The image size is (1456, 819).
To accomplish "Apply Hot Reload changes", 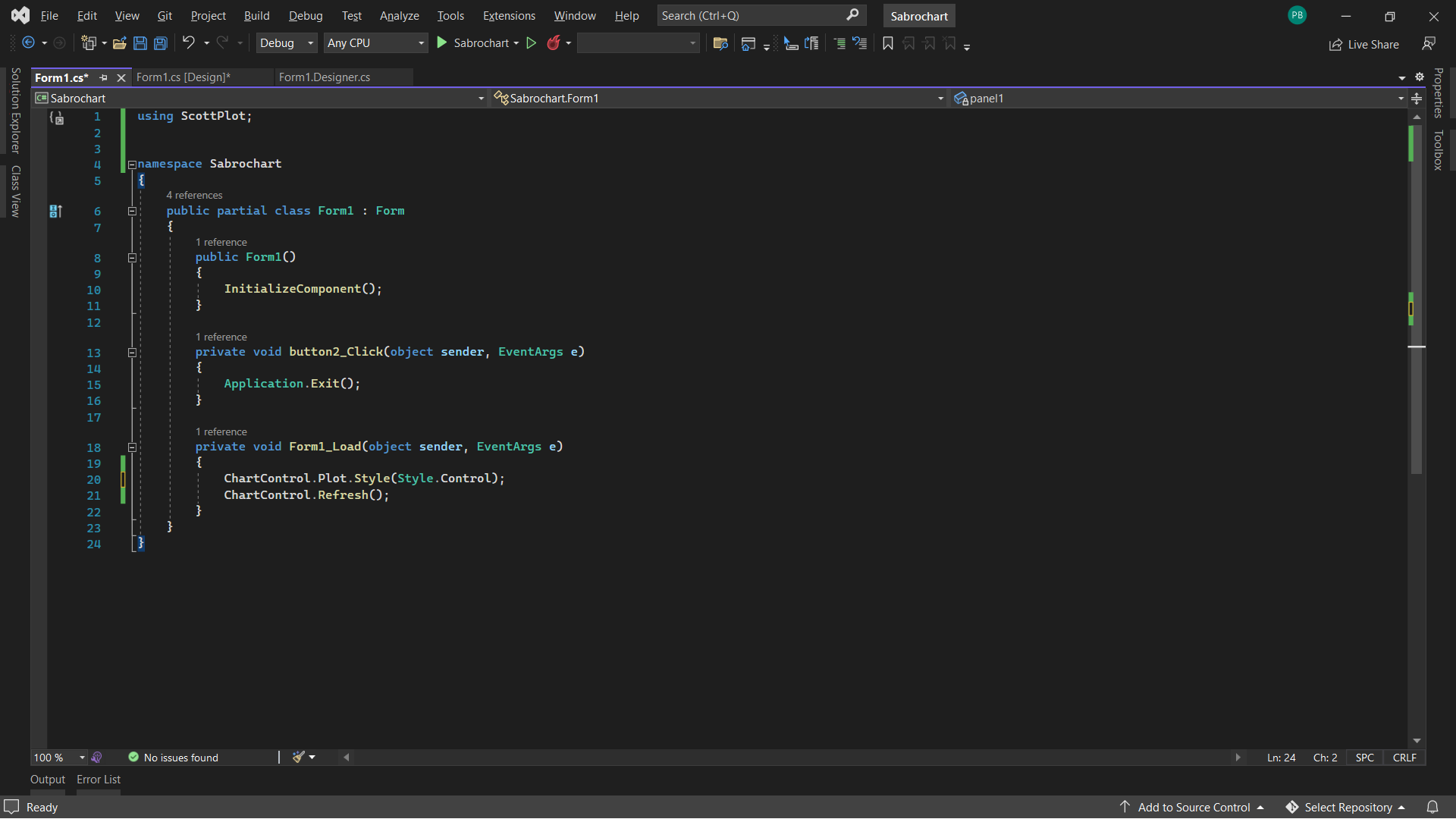I will [x=552, y=43].
